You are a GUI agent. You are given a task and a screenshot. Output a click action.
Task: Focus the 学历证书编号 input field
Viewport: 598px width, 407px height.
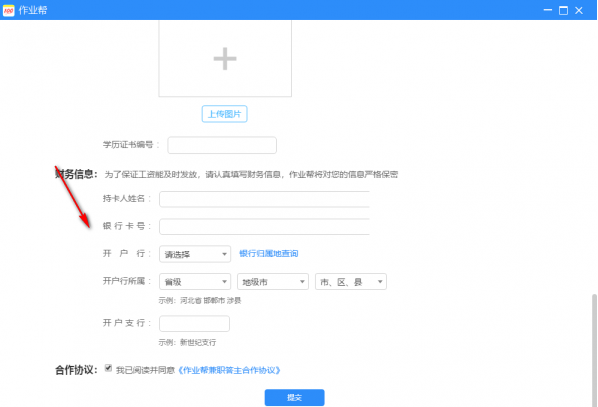pos(222,145)
